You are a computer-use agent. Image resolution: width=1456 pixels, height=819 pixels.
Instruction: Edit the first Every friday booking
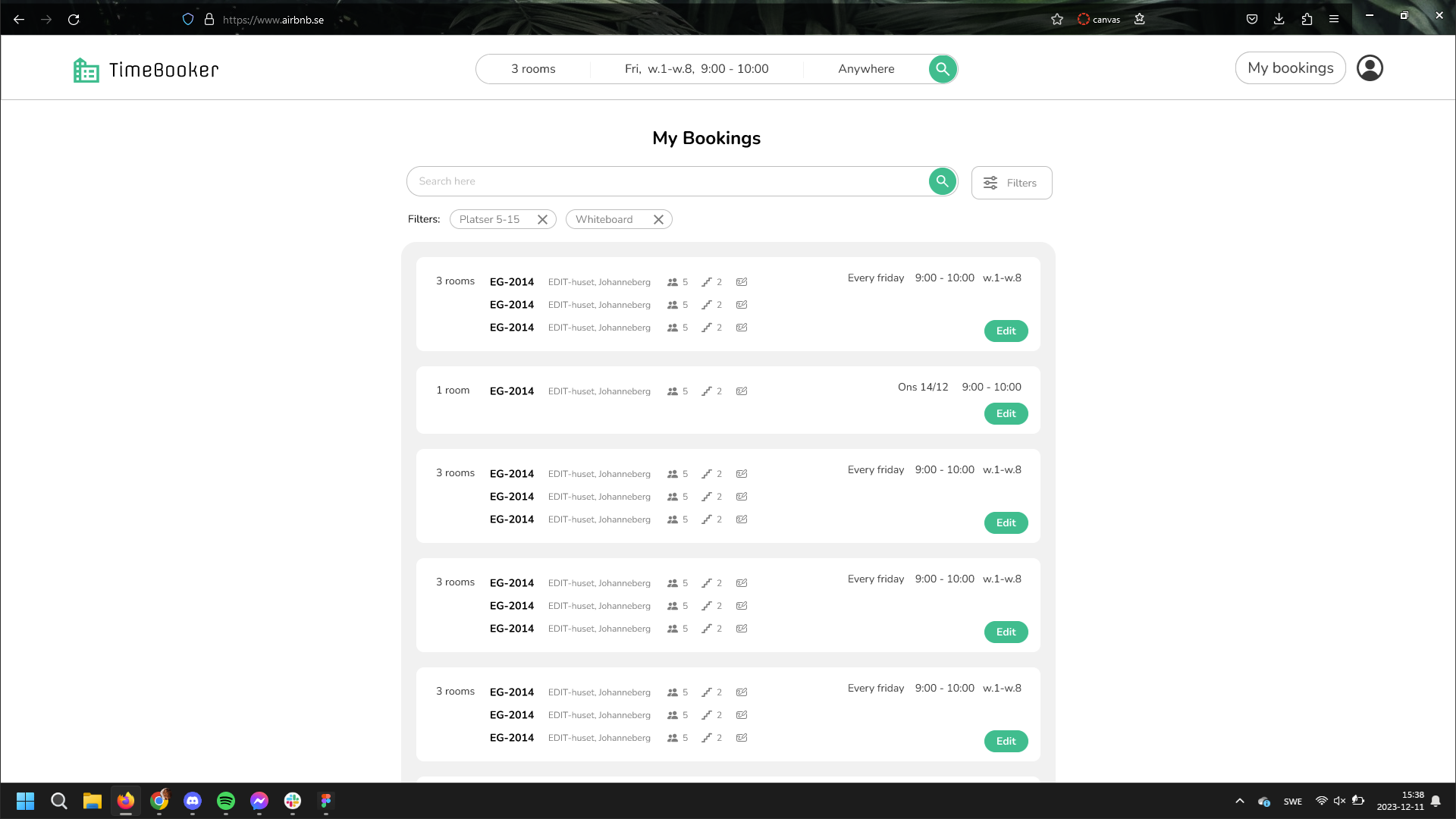(1006, 331)
